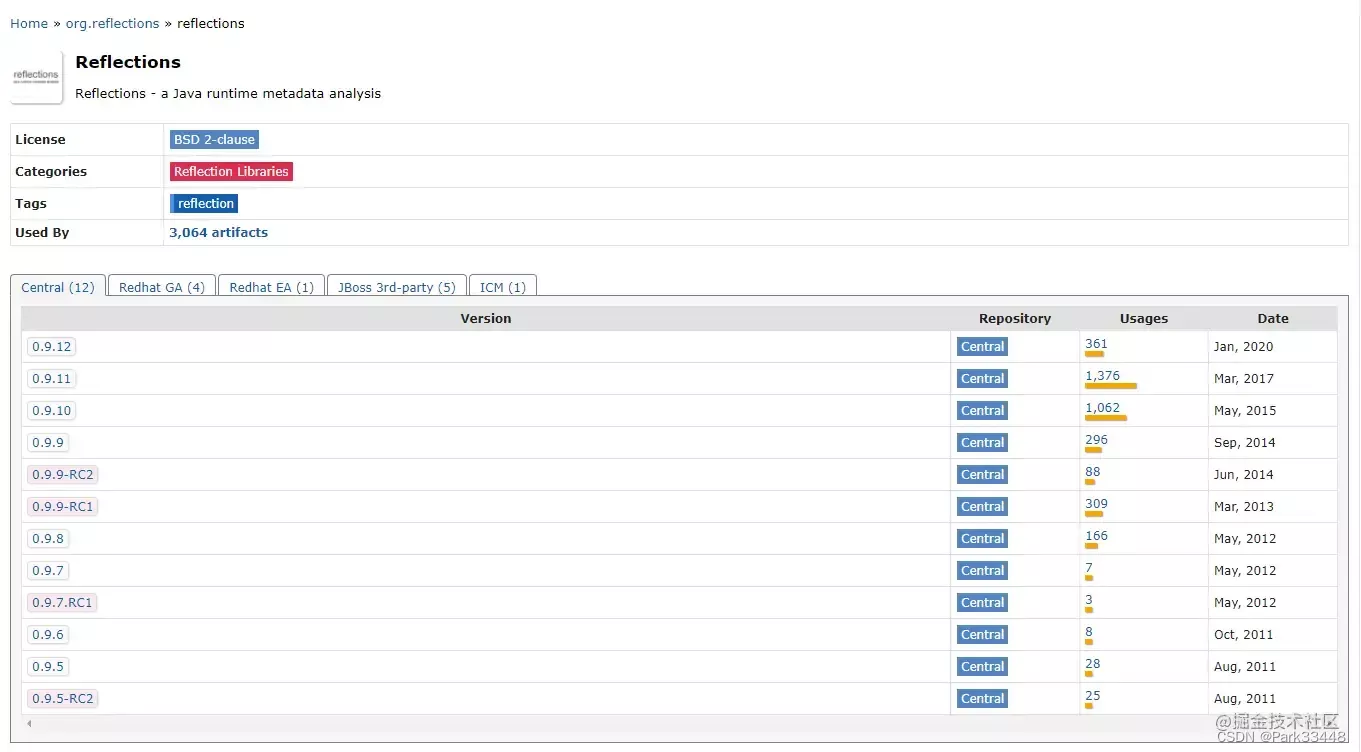This screenshot has height=752, width=1361.
Task: Open the 3,064 artifacts link
Action: (x=218, y=233)
